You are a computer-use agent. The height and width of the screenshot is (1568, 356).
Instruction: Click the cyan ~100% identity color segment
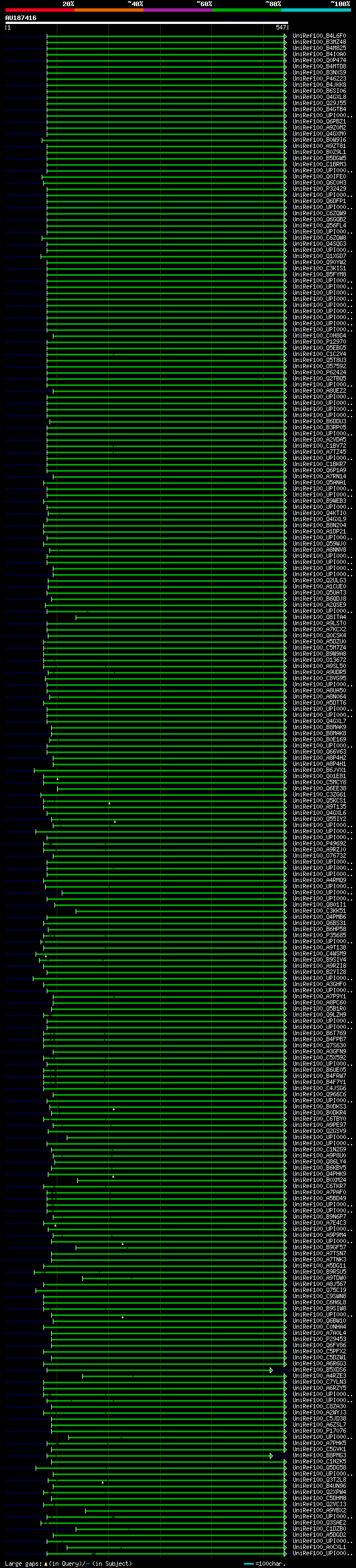[317, 10]
